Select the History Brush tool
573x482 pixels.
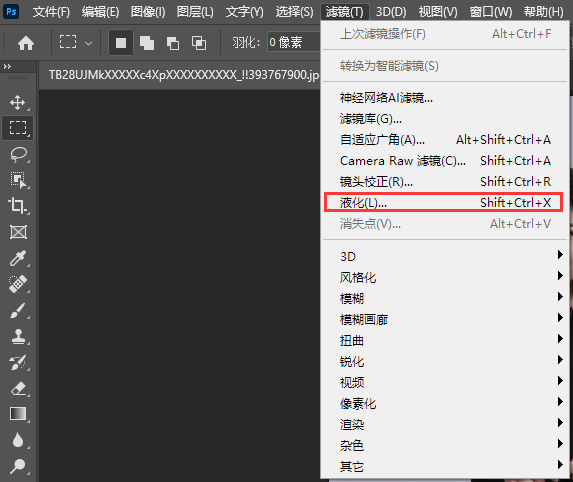pos(18,363)
